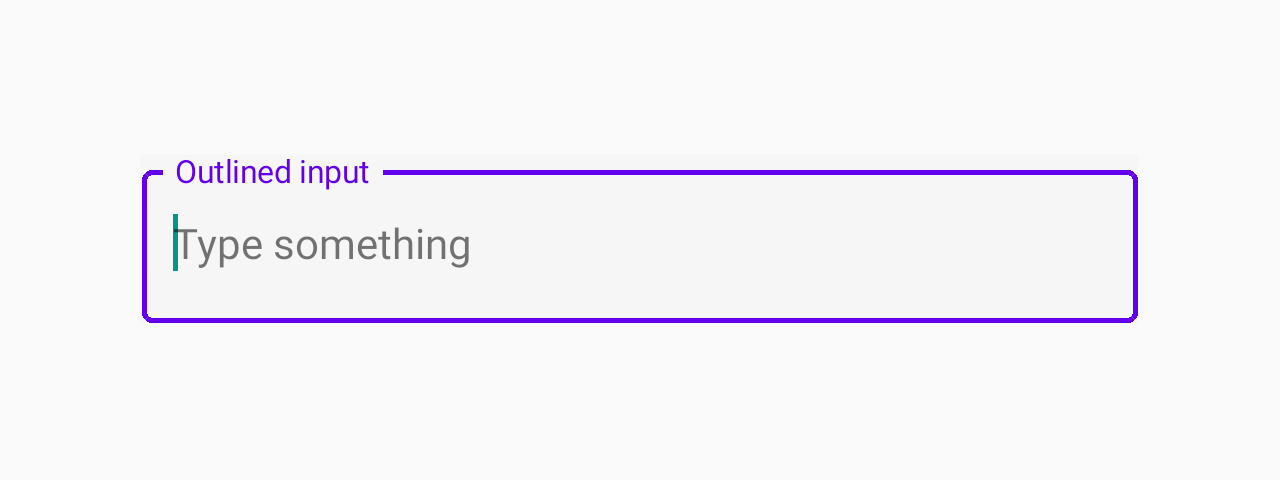Image resolution: width=1280 pixels, height=480 pixels.
Task: Click the Outlined input text field
Action: tap(640, 246)
